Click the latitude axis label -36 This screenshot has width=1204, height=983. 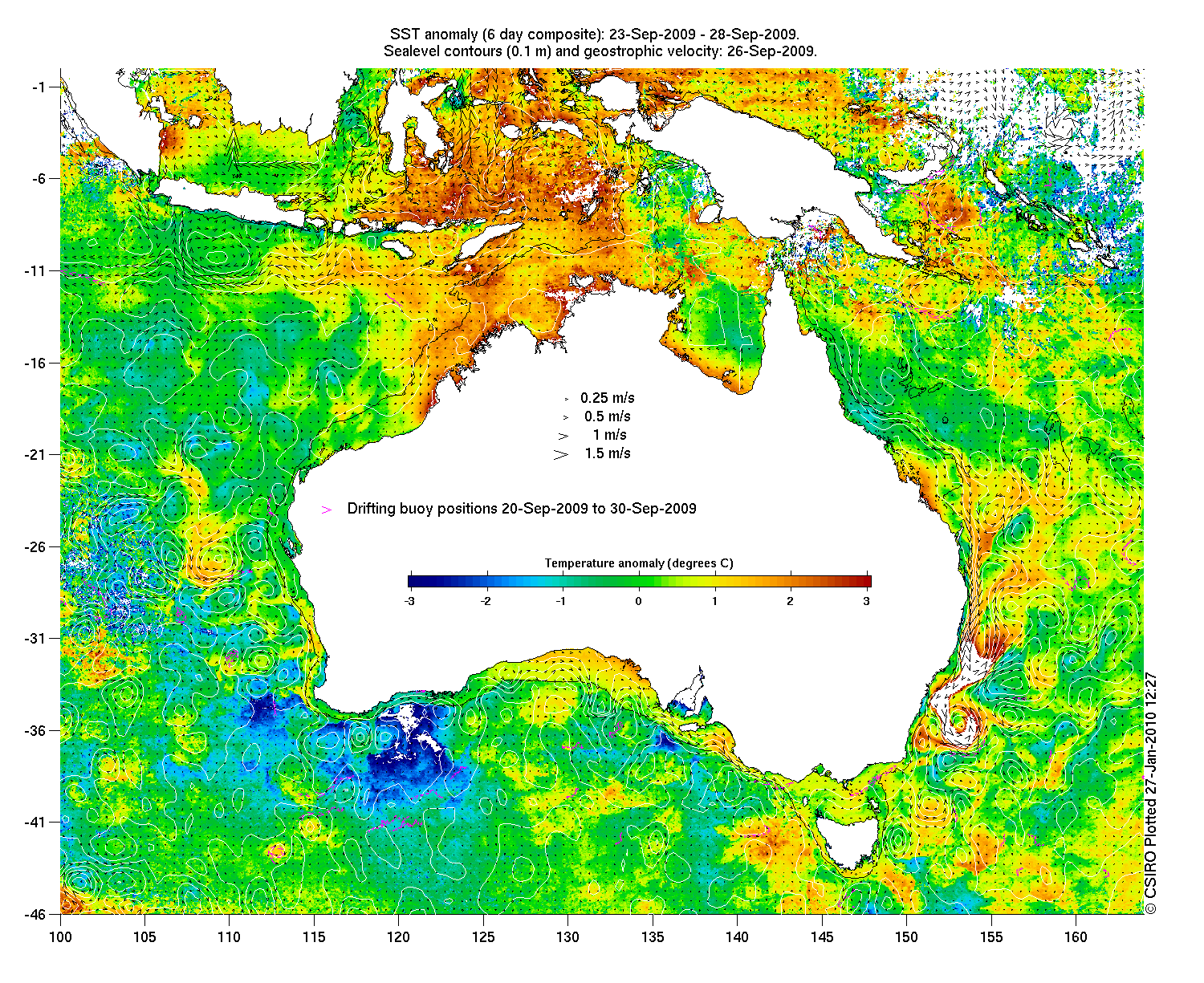(x=36, y=730)
